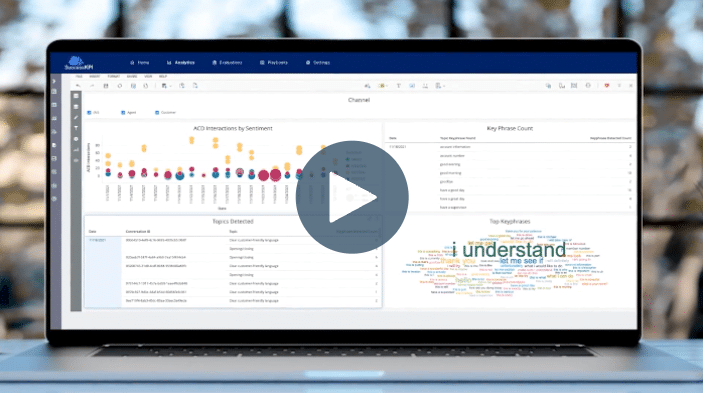Click the Channel heading text
The height and width of the screenshot is (393, 703).
click(x=359, y=100)
